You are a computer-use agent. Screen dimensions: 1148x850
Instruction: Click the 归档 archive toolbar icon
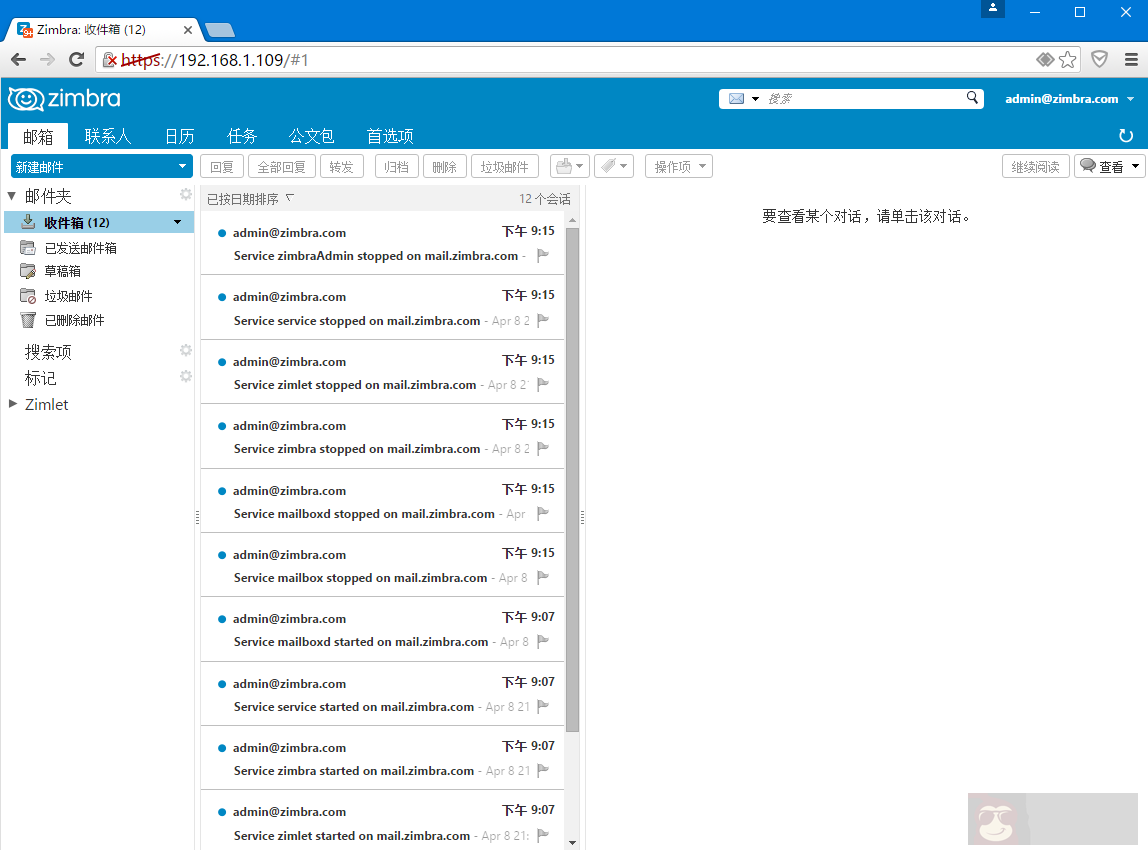pos(395,166)
